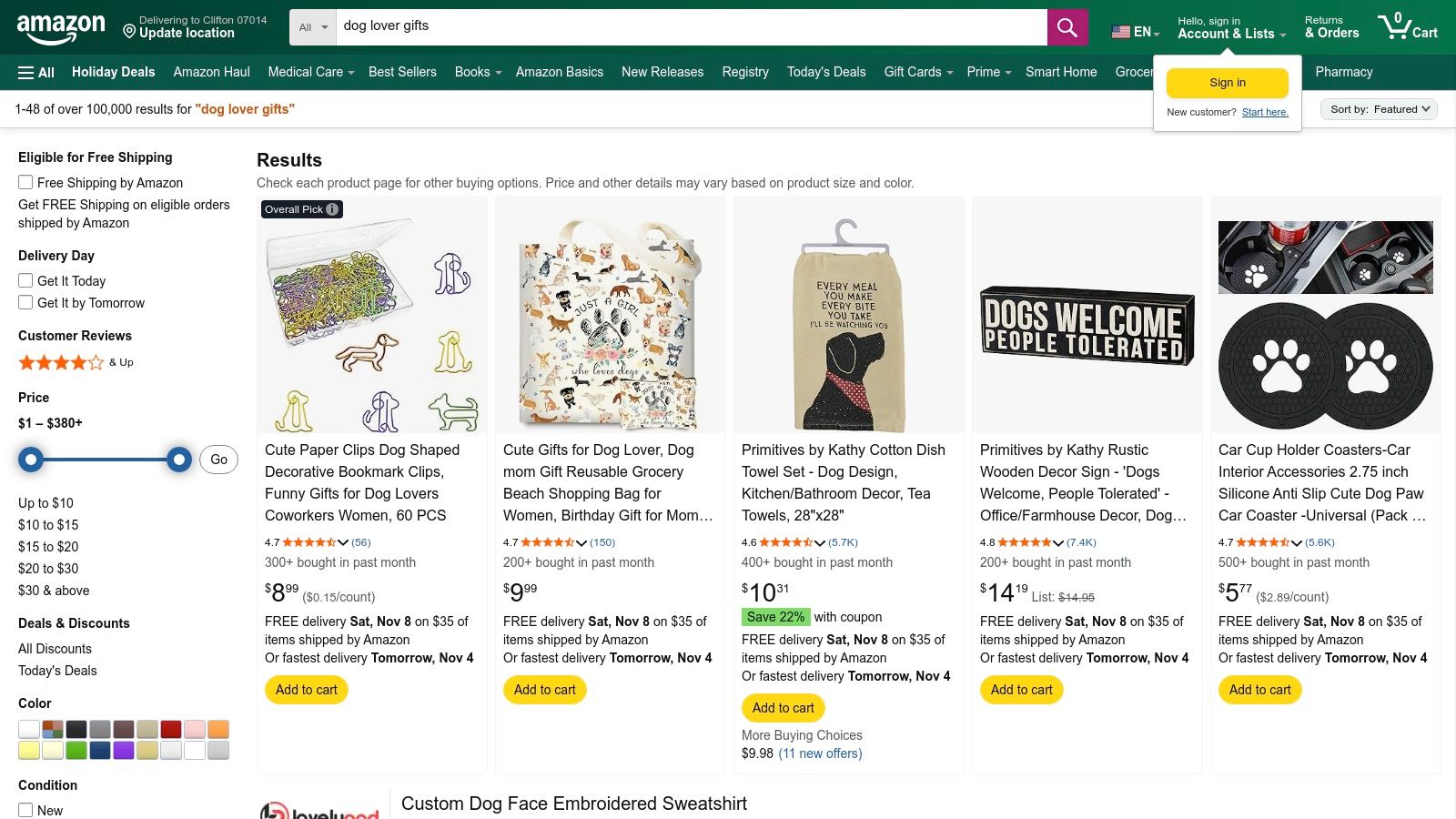Image resolution: width=1456 pixels, height=819 pixels.
Task: Check the Get It Today box
Action: (25, 280)
